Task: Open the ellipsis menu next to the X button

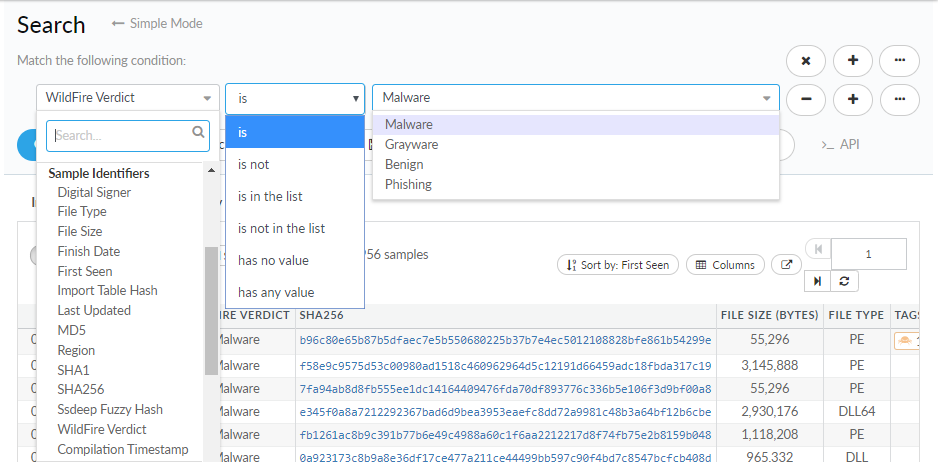Action: click(x=899, y=61)
